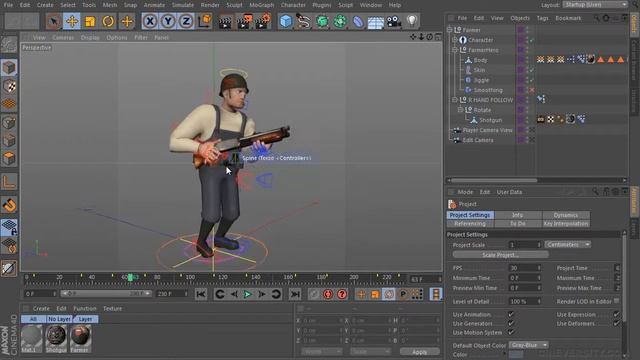Switch to Dynamics tab
This screenshot has height=360, width=640.
(566, 215)
